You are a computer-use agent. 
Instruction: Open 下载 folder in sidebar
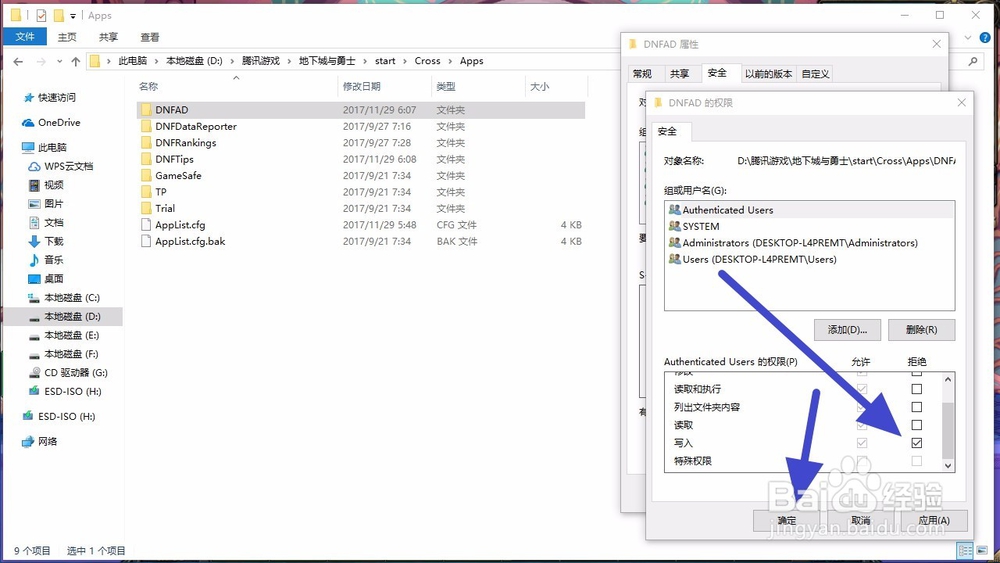[47, 242]
